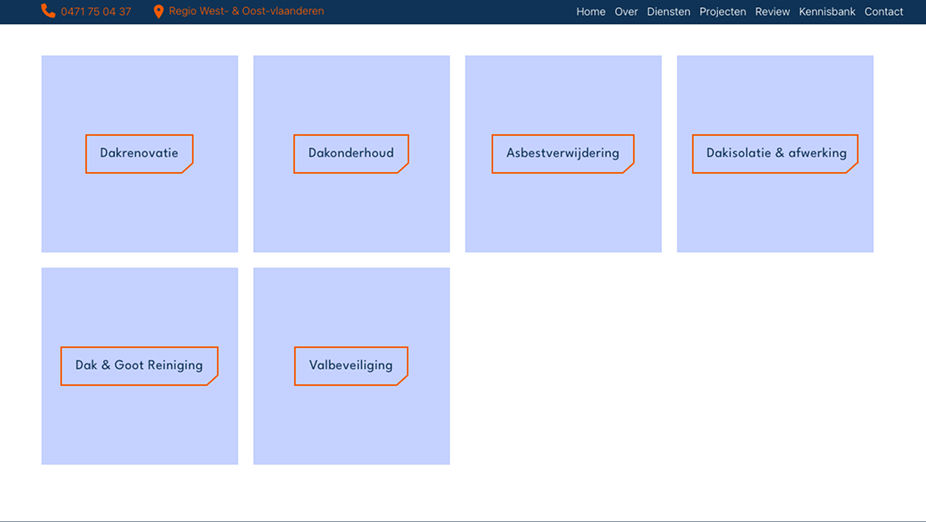Open the Contact menu item
The height and width of the screenshot is (522, 926).
point(883,12)
